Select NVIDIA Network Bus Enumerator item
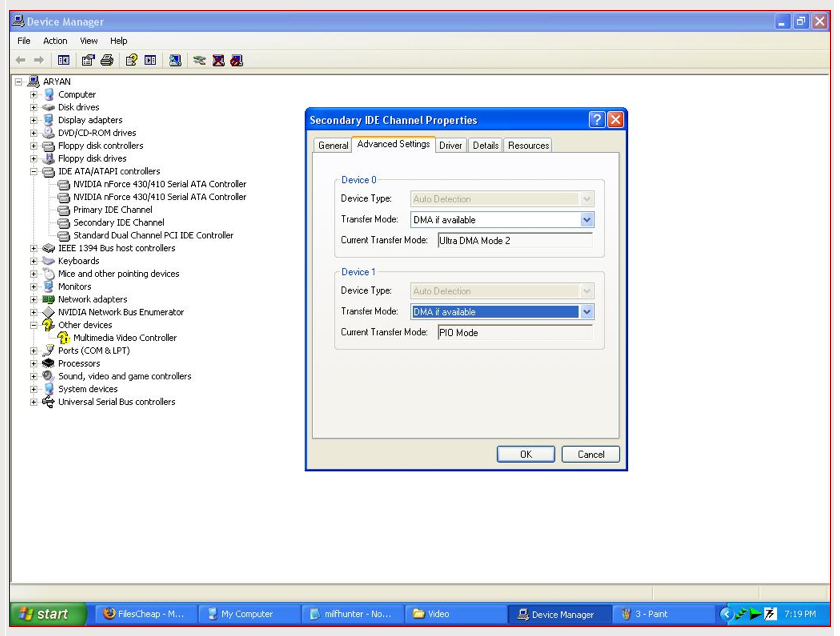Viewport: 840px width, 636px height. pos(121,312)
